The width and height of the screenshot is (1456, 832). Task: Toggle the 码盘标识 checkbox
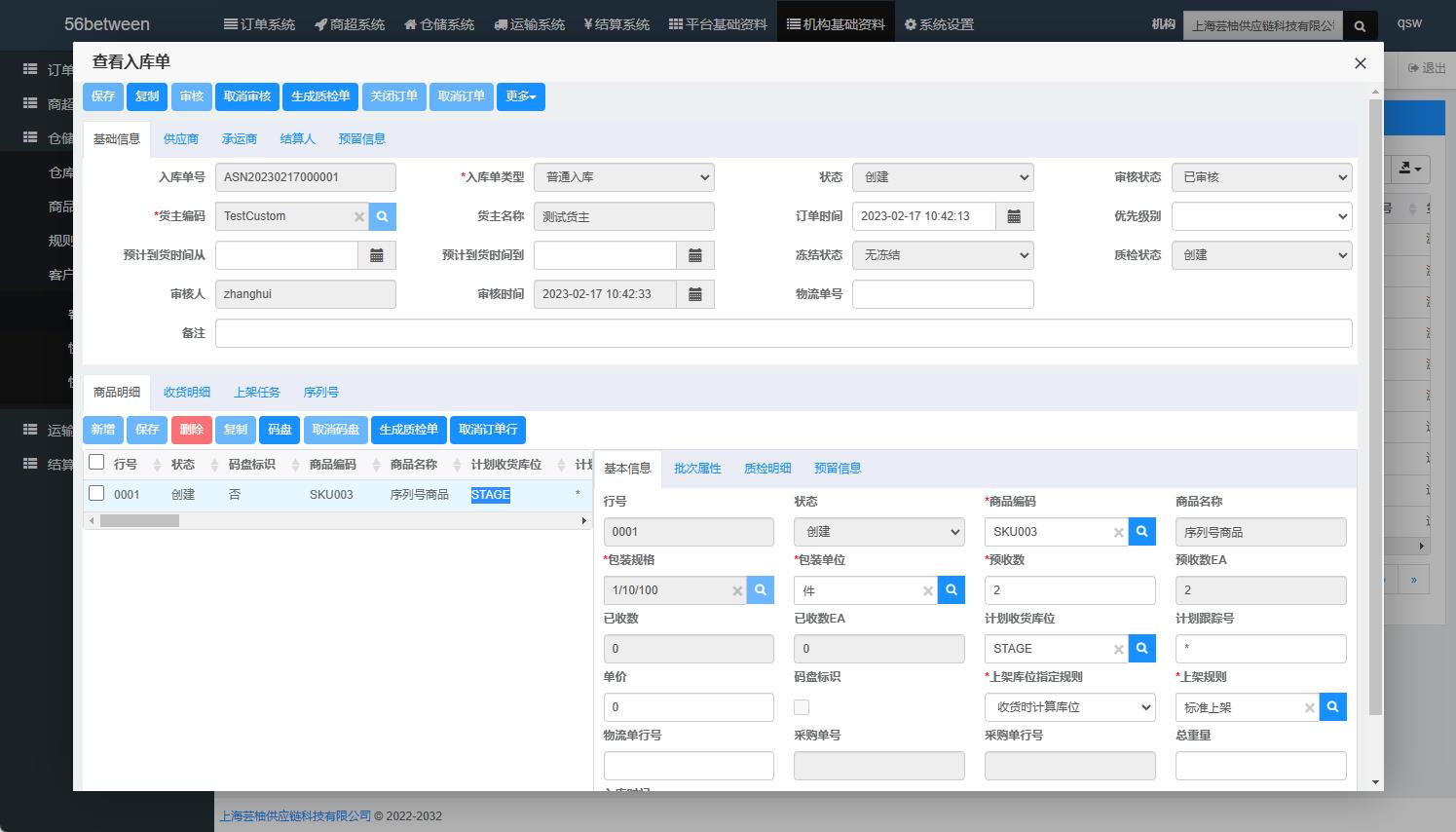pos(802,707)
